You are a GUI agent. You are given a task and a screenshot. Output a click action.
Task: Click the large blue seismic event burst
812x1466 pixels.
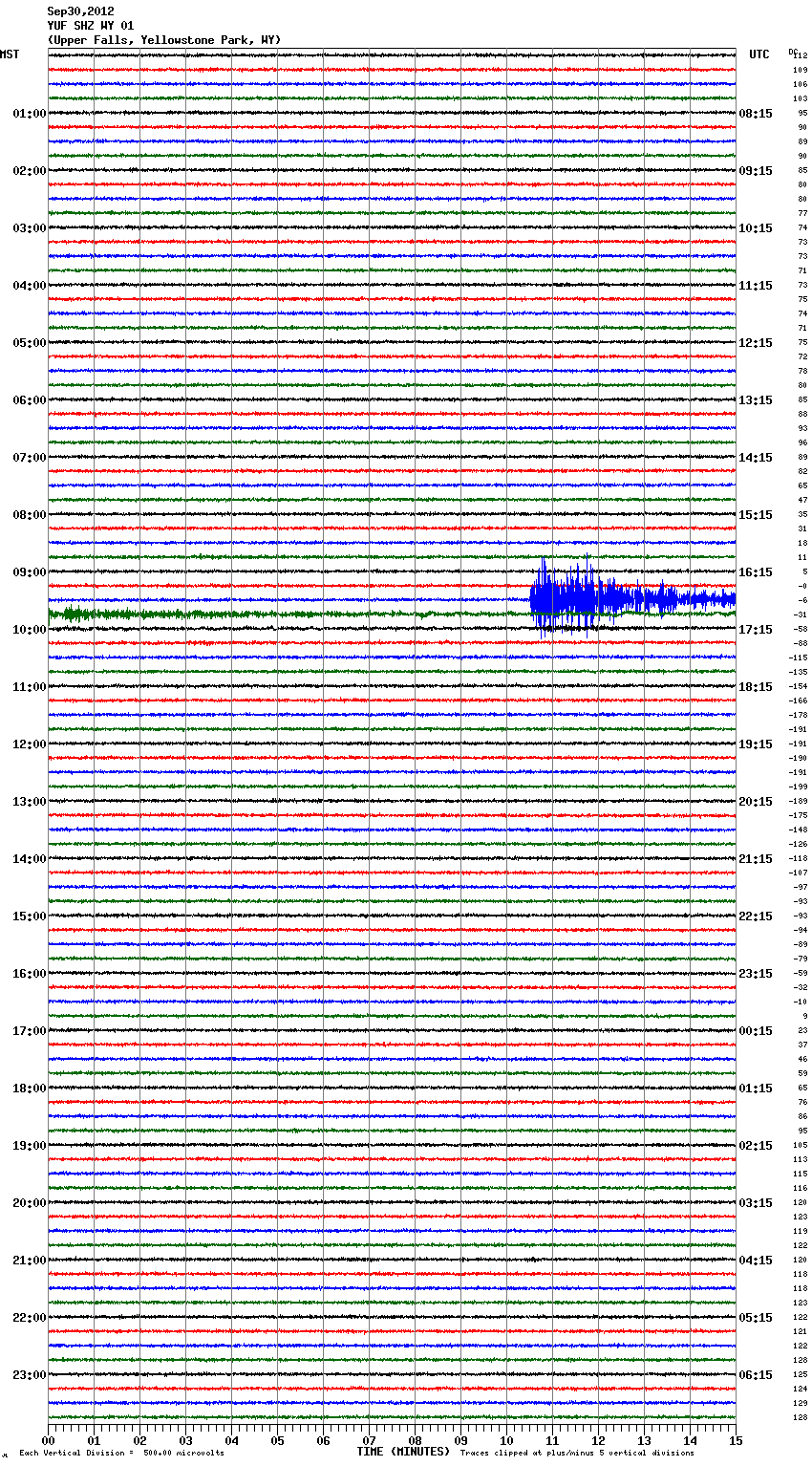(632, 598)
